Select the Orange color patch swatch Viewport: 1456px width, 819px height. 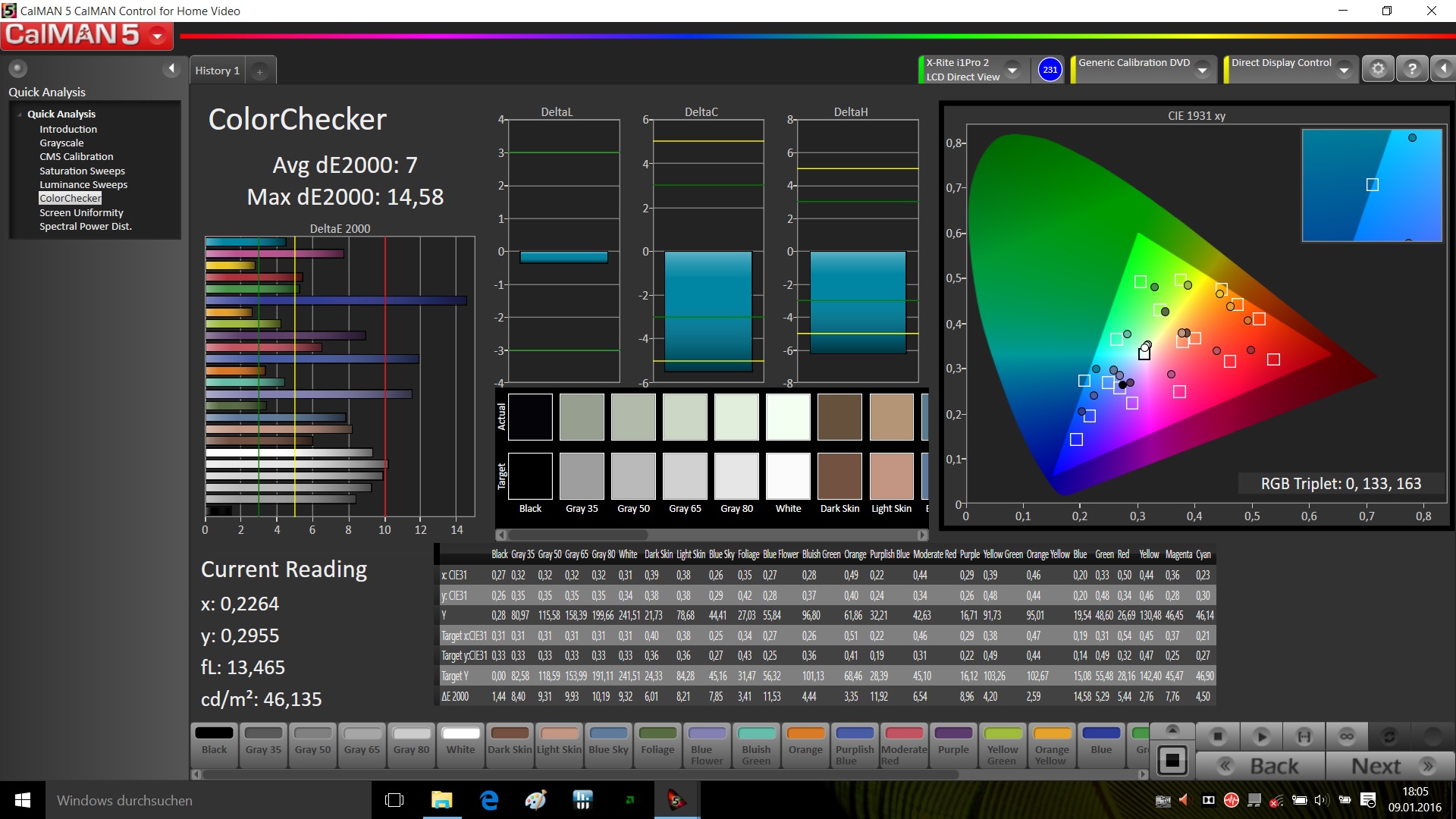coord(805,742)
